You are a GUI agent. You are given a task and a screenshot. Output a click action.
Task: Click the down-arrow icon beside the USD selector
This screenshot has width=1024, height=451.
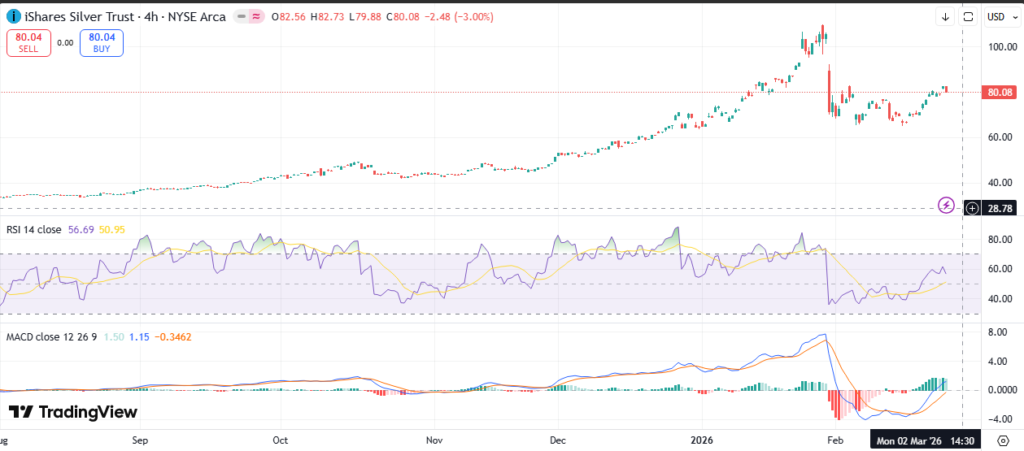[x=945, y=17]
